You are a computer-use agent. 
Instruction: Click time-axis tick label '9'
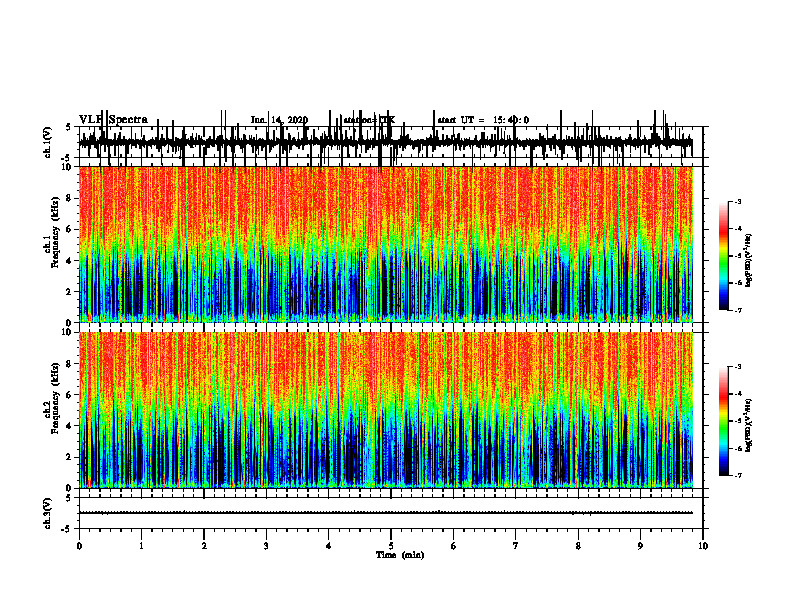coord(640,546)
